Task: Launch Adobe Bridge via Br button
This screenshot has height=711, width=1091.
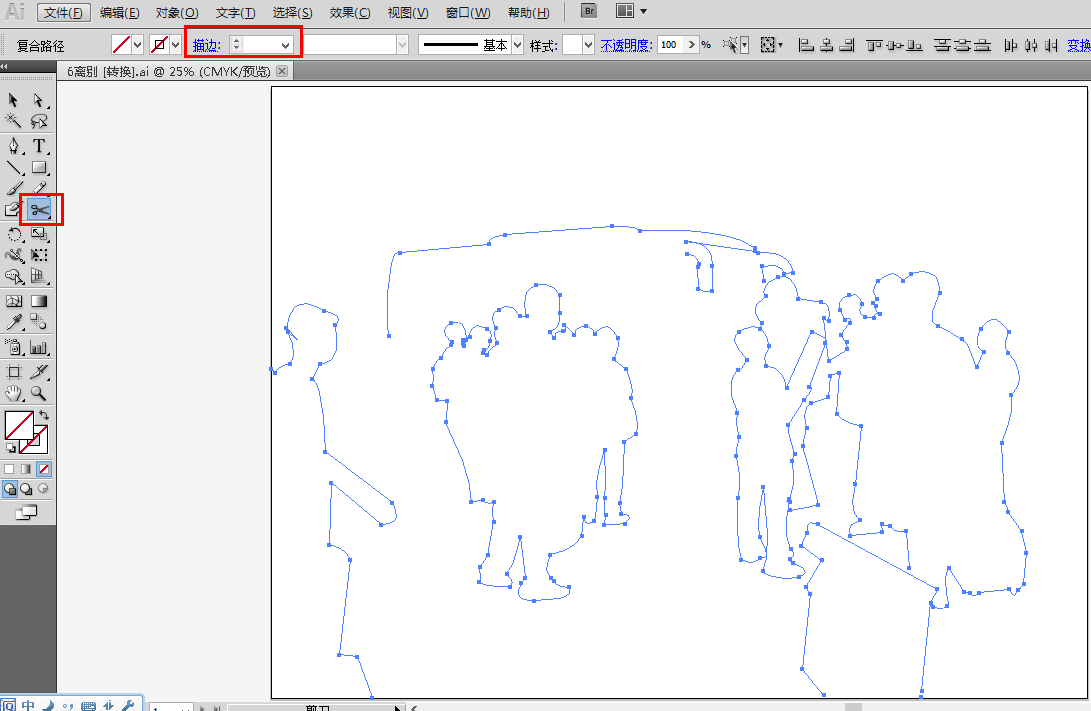Action: [589, 11]
